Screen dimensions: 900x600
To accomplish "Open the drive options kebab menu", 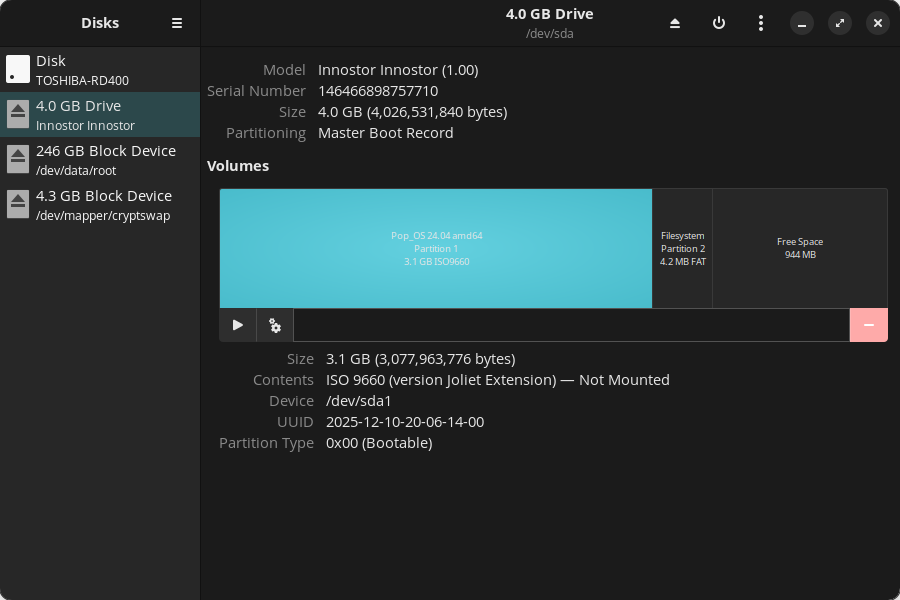I will (761, 23).
